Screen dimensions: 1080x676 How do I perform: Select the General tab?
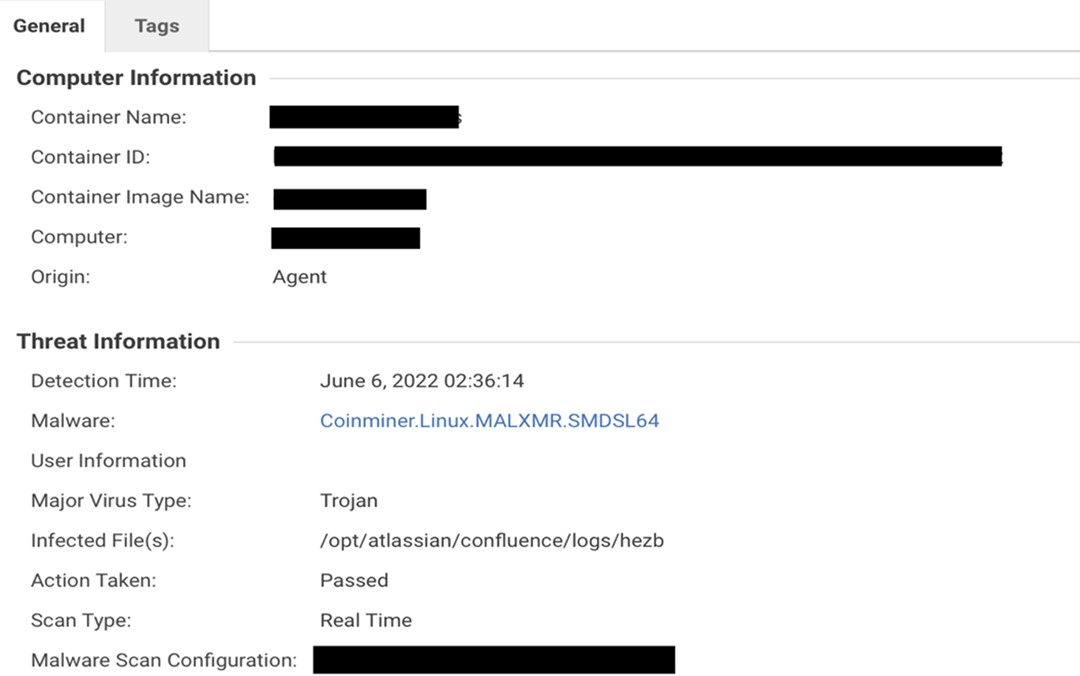[x=49, y=27]
